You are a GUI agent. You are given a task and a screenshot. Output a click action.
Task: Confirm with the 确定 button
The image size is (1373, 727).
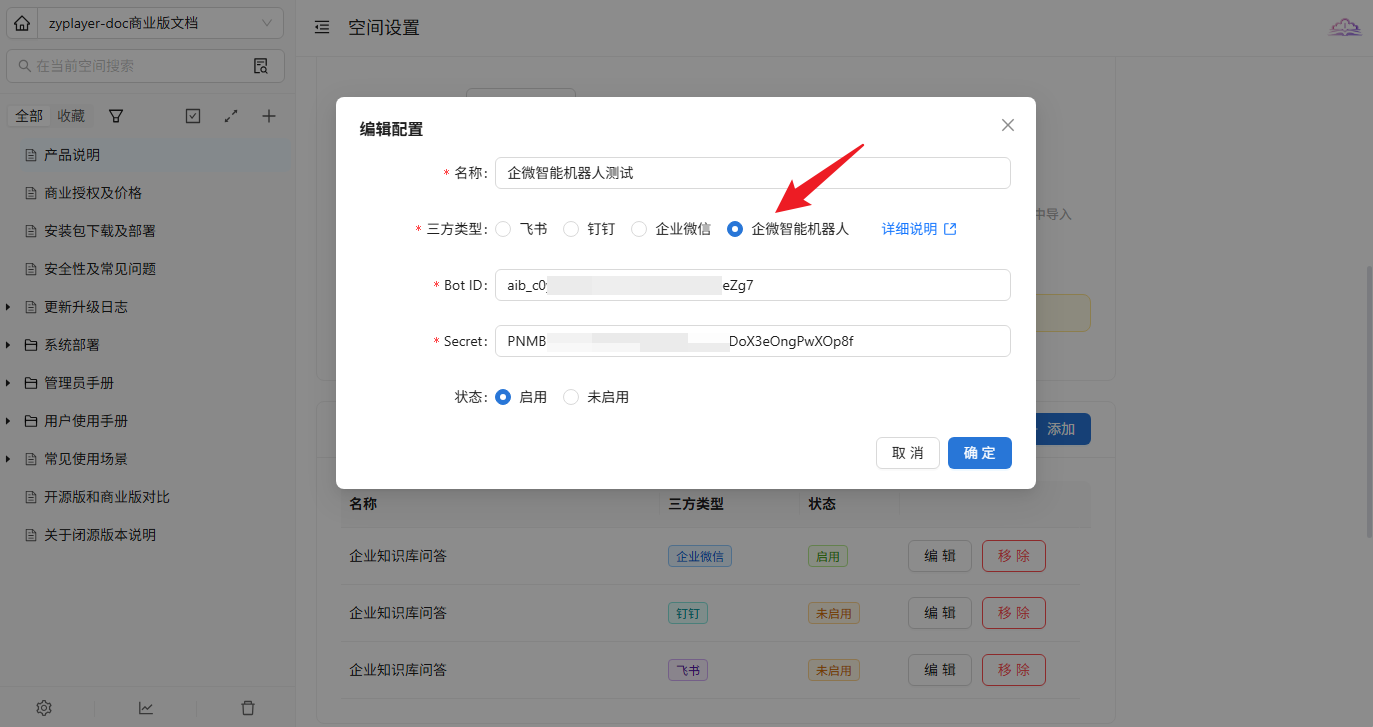[x=980, y=453]
